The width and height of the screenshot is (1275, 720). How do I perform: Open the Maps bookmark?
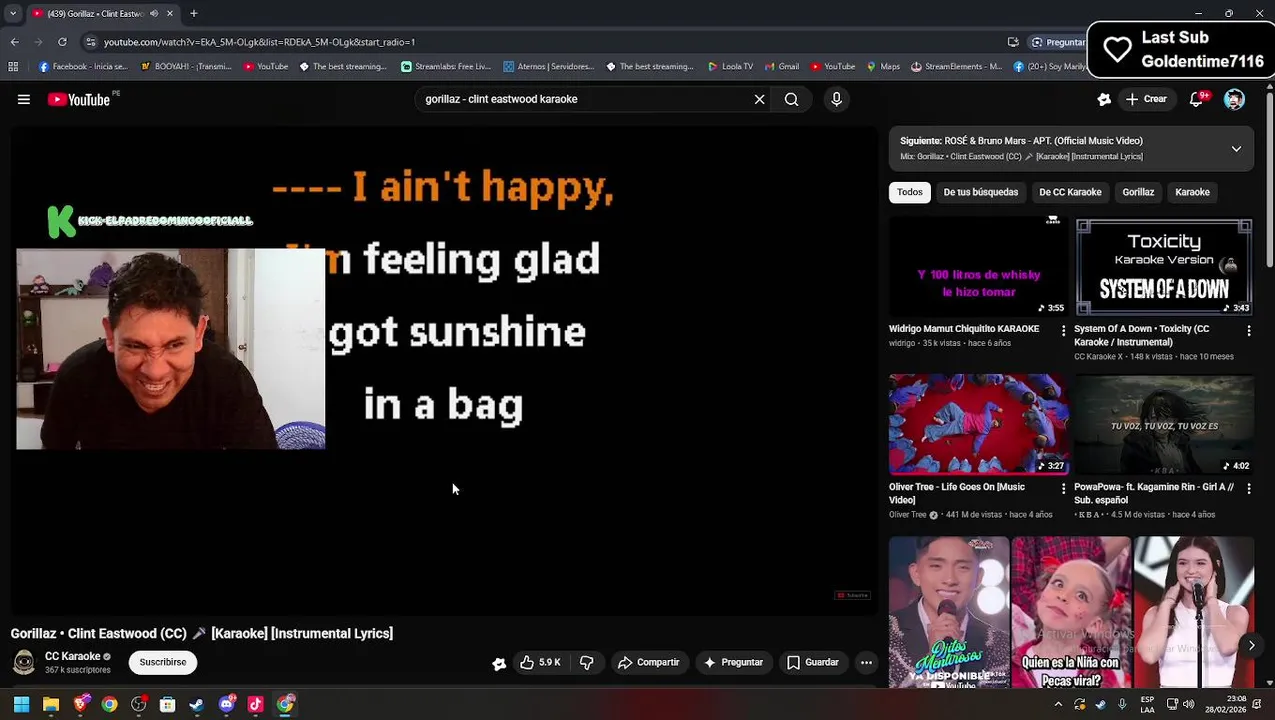[883, 66]
